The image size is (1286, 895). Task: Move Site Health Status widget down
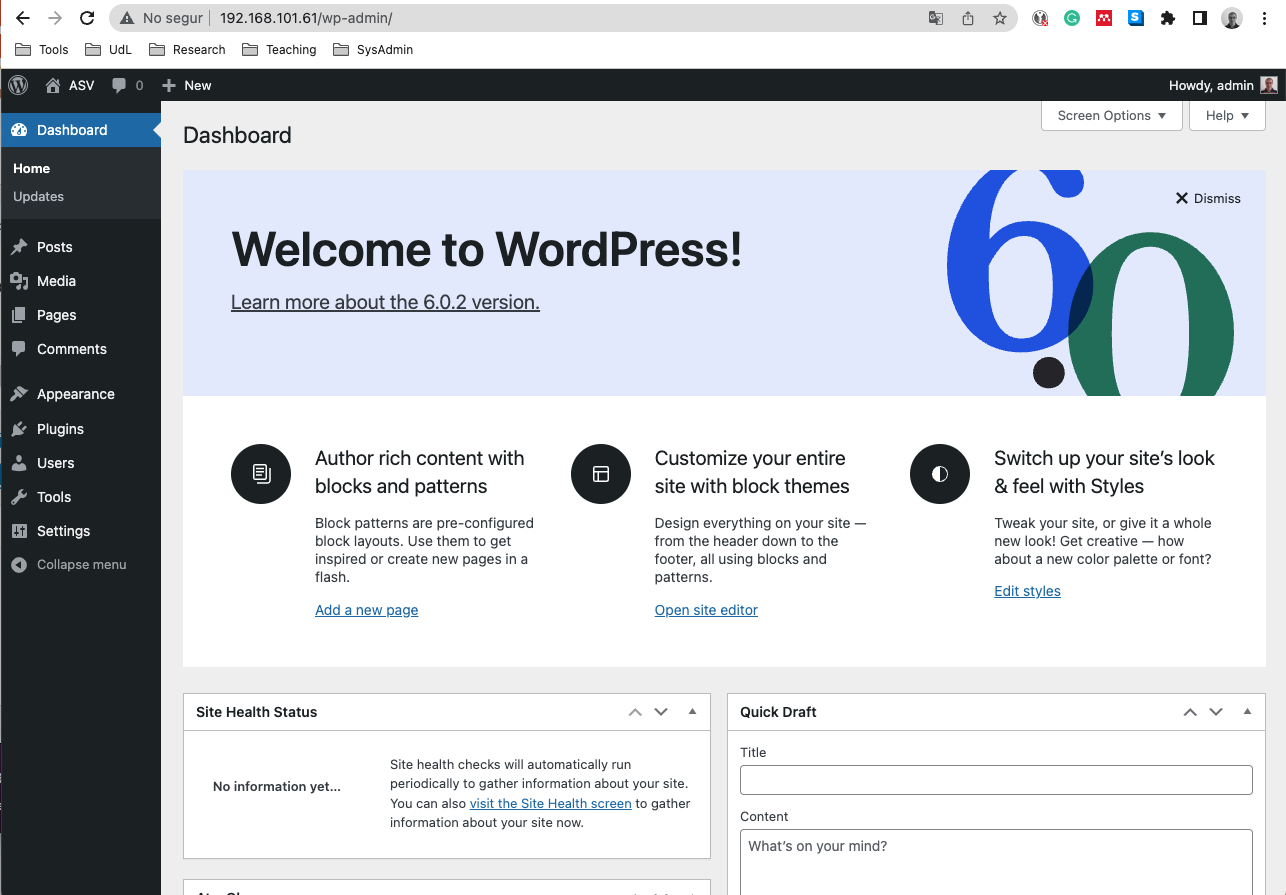coord(661,712)
